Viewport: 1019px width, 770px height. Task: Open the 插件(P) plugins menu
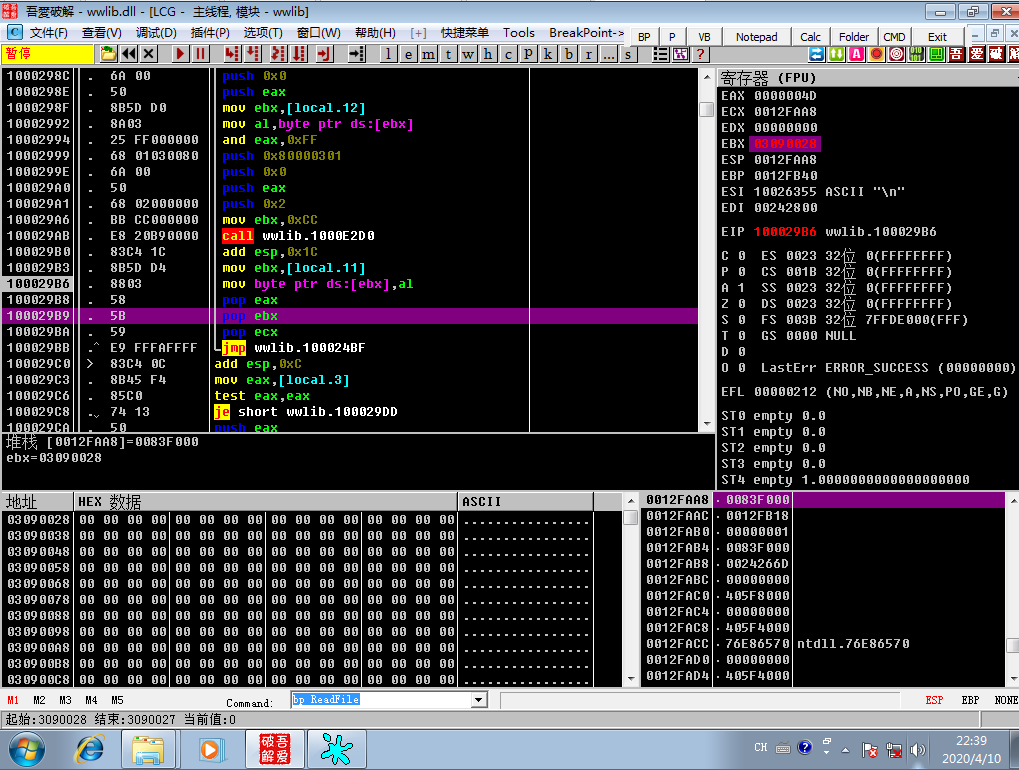tap(210, 32)
